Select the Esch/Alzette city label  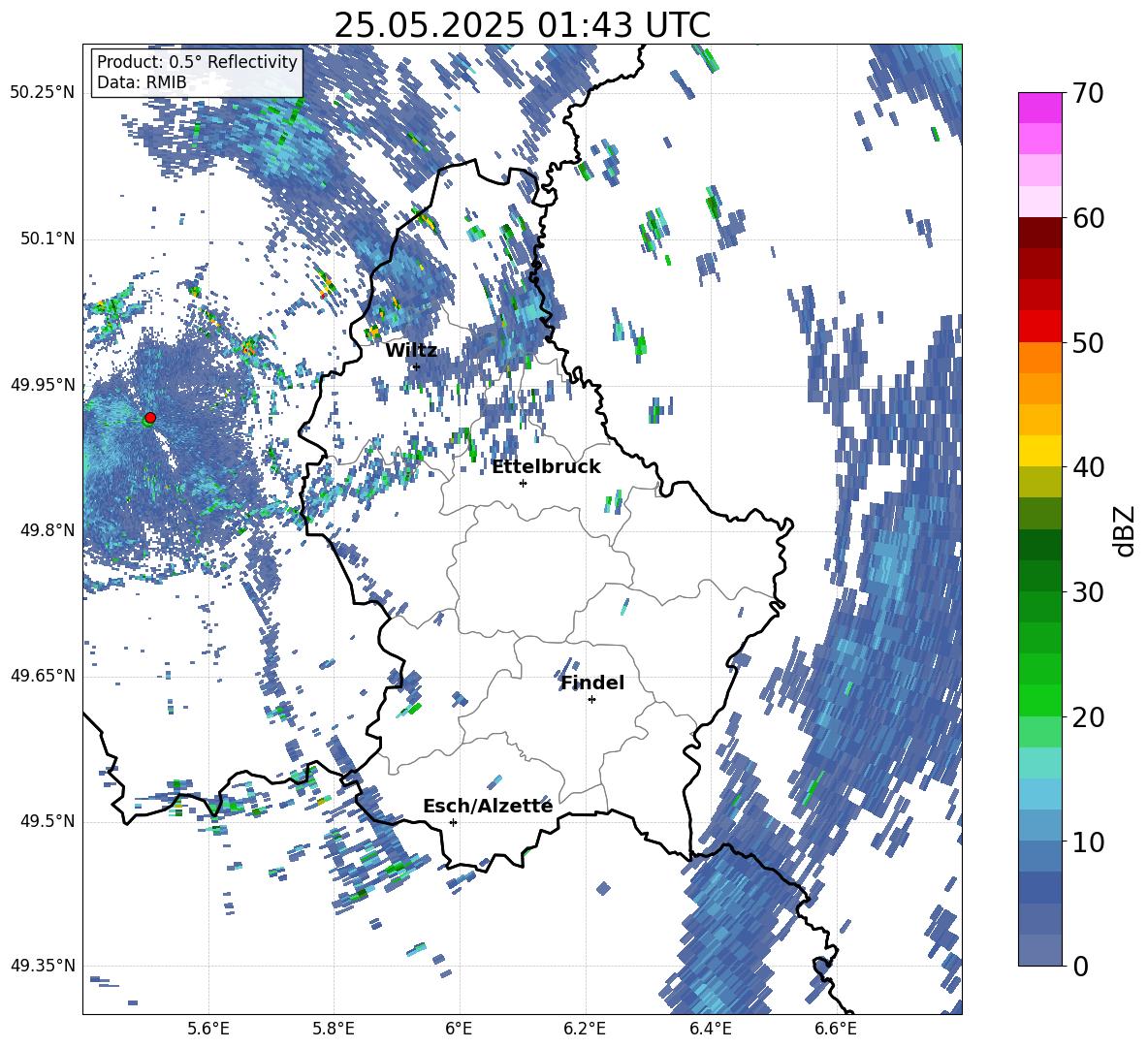(488, 807)
